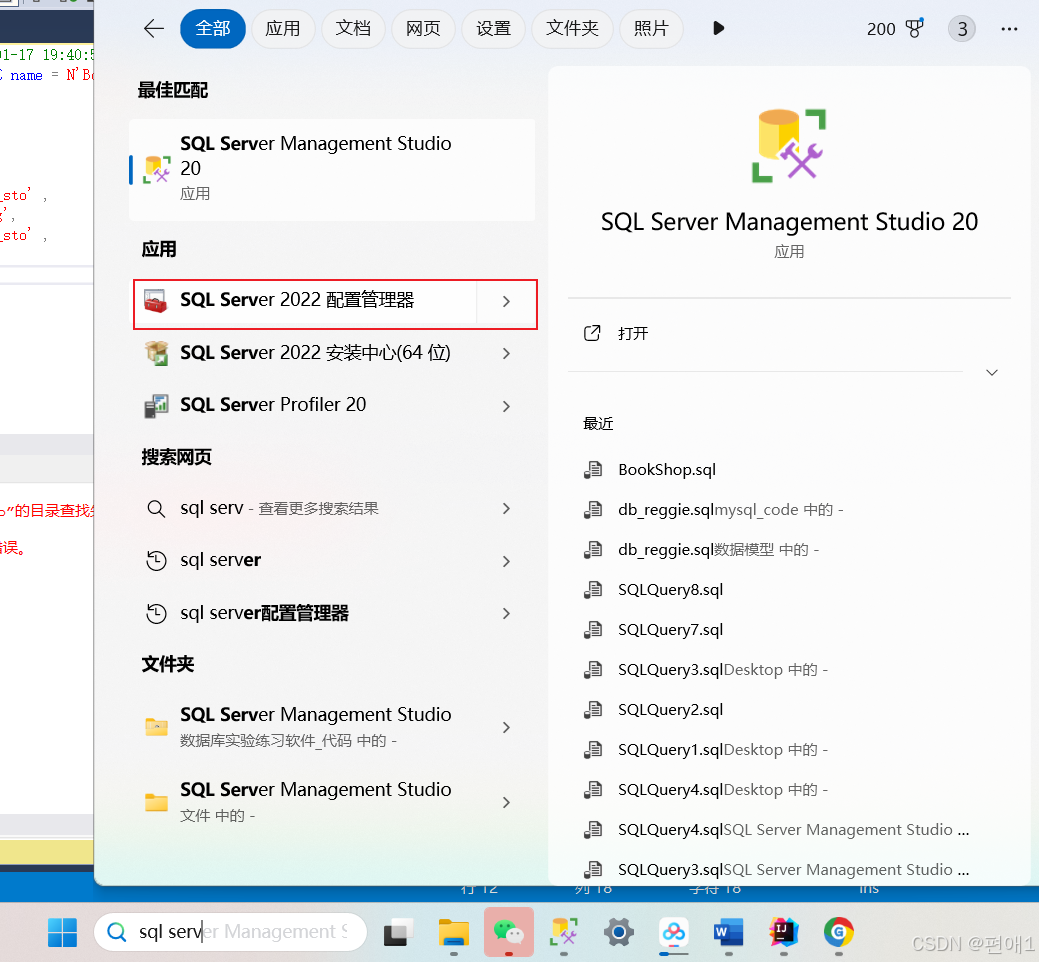The image size is (1039, 962).
Task: Open SQL Server Profiler 20 result
Action: click(x=305, y=405)
